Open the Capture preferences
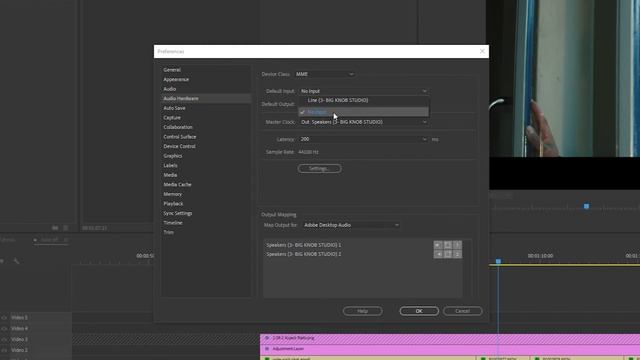This screenshot has height=360, width=640. pyautogui.click(x=172, y=118)
